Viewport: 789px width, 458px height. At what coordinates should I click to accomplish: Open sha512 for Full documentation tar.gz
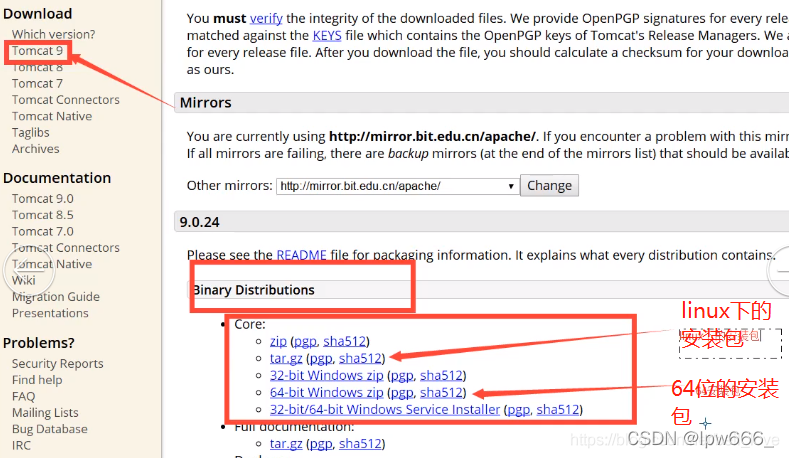360,444
